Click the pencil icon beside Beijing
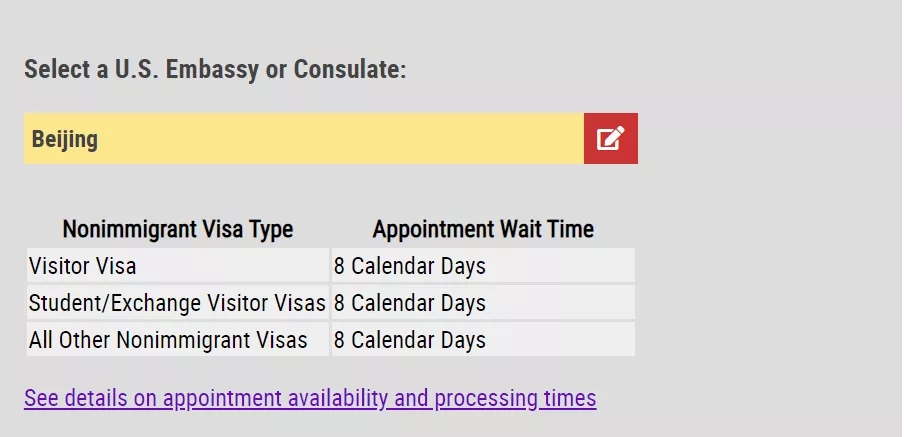The image size is (904, 437). click(x=610, y=138)
